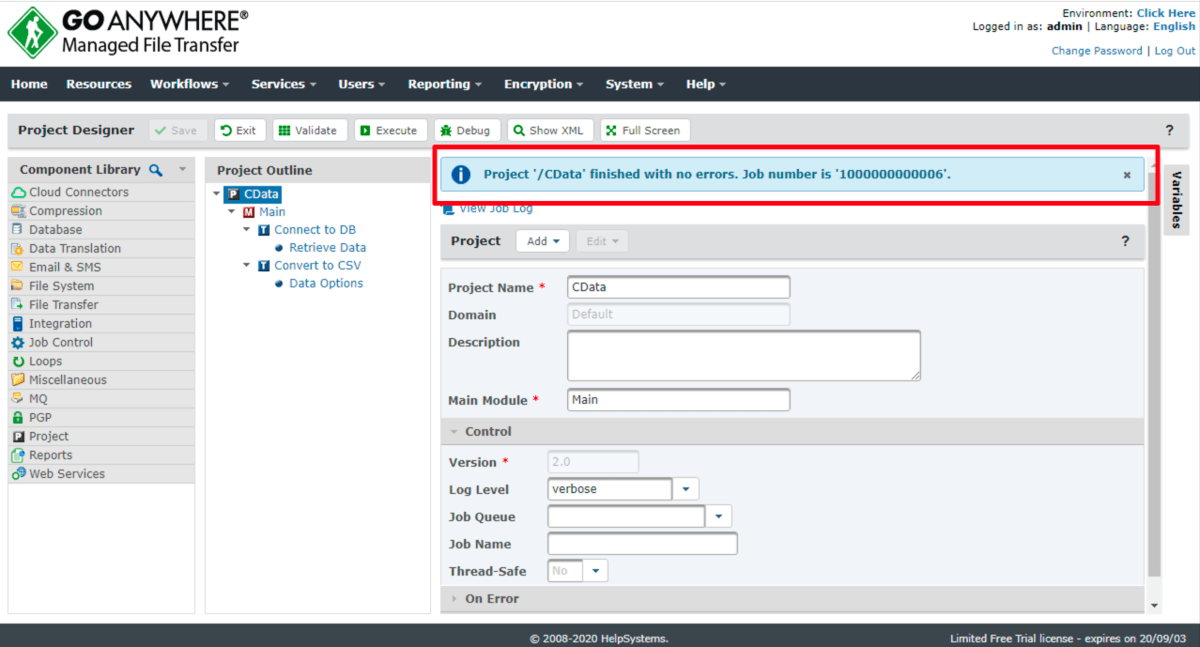This screenshot has width=1200, height=647.
Task: Click the Compression category icon
Action: coord(18,211)
